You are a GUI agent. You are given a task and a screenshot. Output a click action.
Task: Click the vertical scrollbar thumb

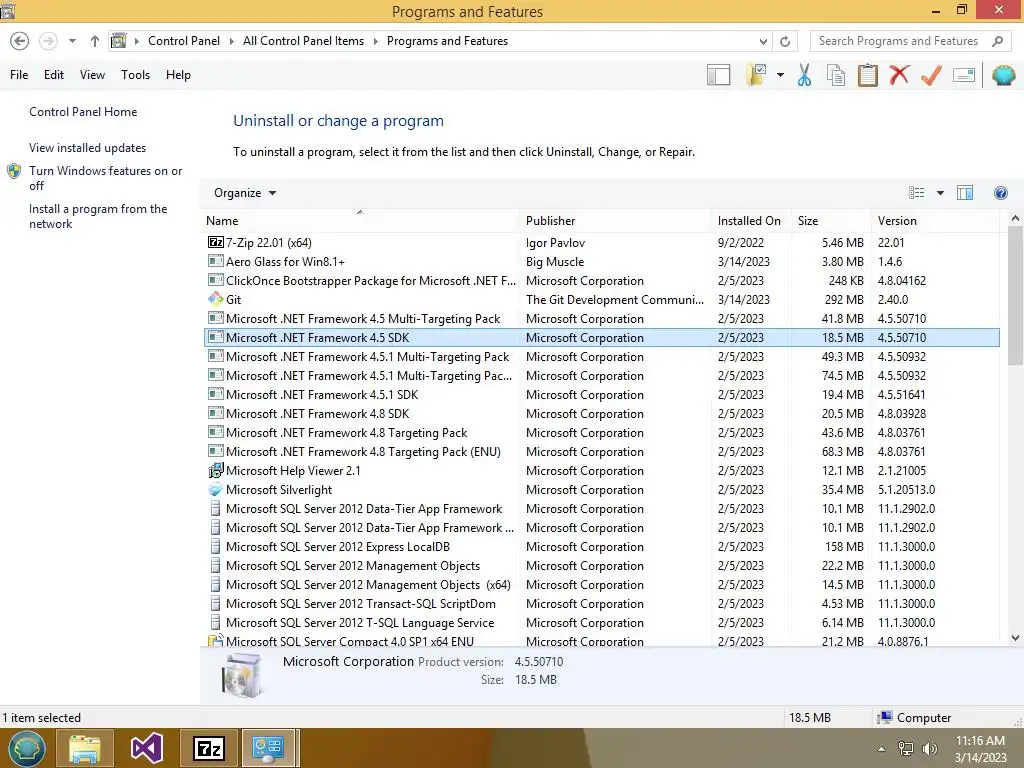pyautogui.click(x=1015, y=296)
